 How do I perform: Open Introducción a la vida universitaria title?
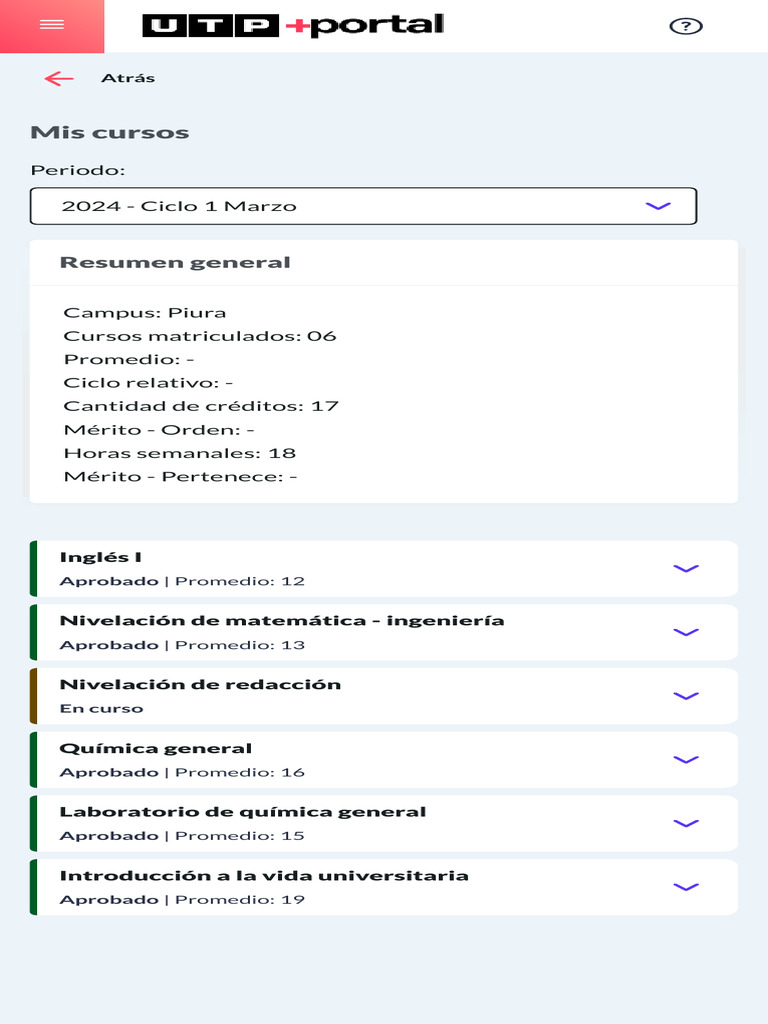(264, 876)
